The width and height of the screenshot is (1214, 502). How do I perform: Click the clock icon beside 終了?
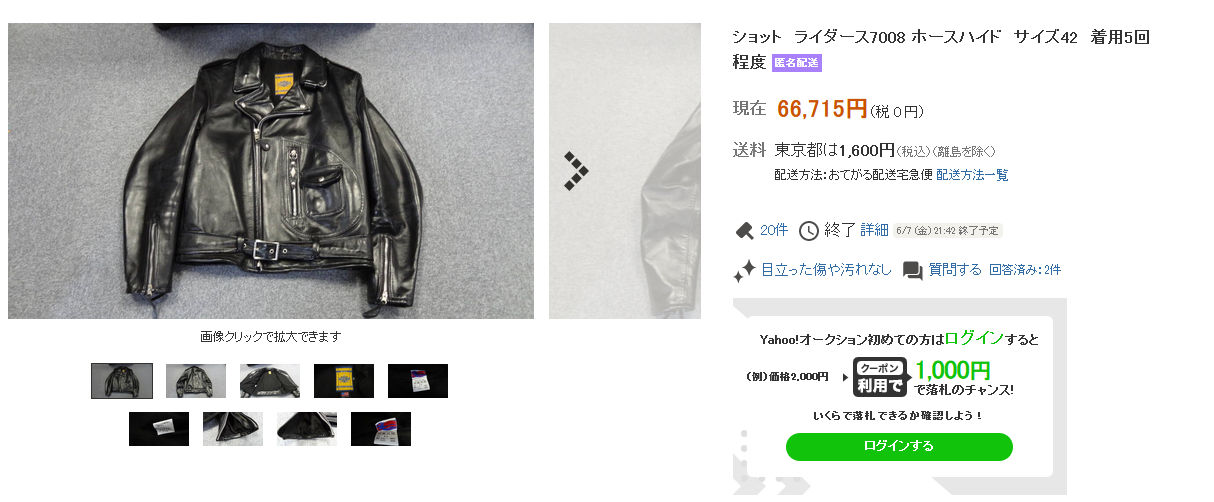coord(808,231)
